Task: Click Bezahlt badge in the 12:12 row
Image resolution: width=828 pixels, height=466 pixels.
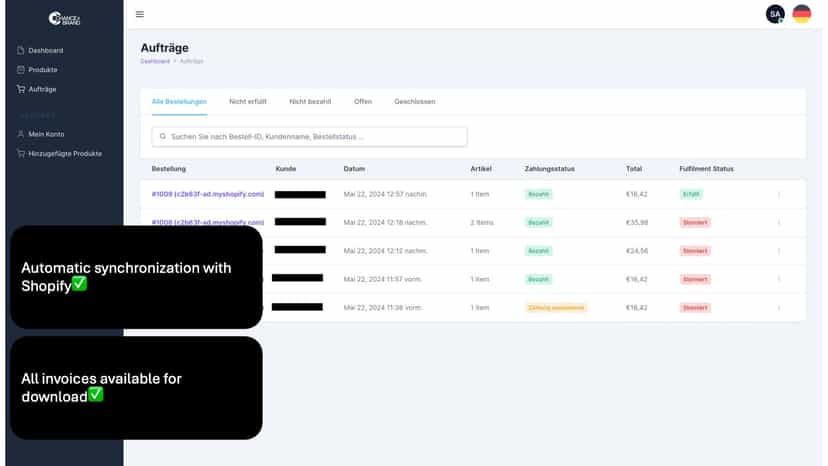Action: pyautogui.click(x=538, y=251)
